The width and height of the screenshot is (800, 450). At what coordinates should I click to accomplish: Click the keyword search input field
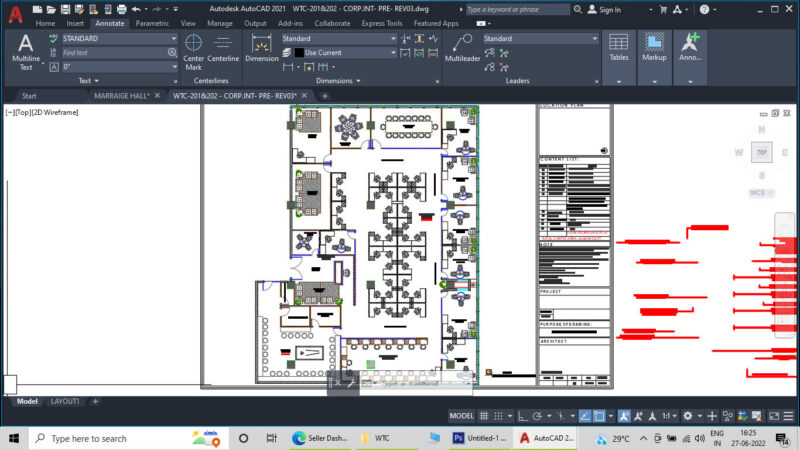pos(518,9)
